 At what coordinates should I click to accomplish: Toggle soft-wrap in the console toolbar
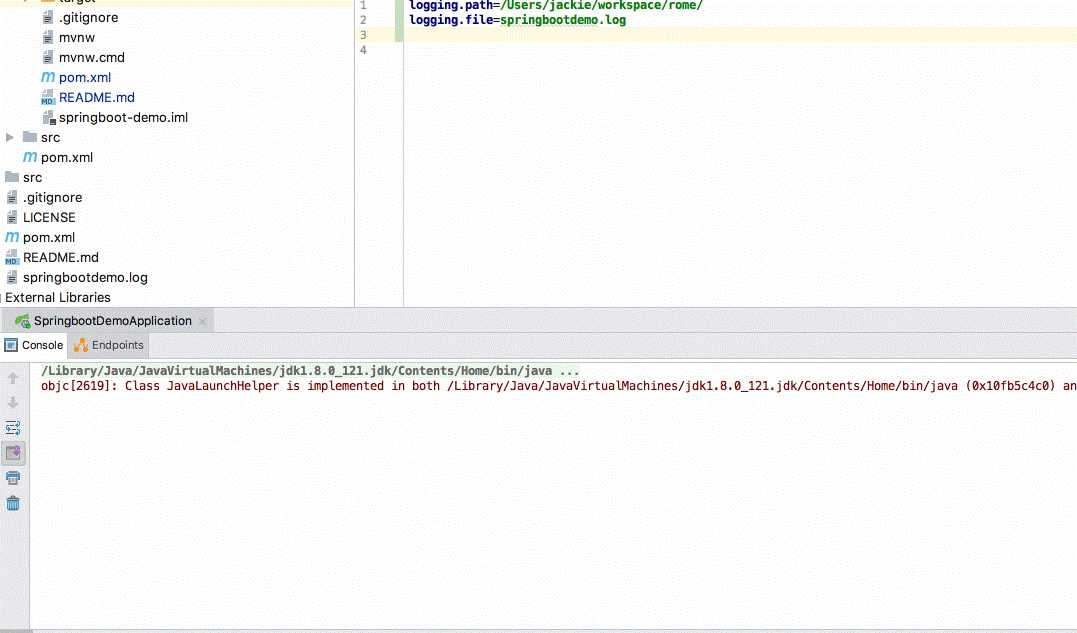(x=12, y=428)
